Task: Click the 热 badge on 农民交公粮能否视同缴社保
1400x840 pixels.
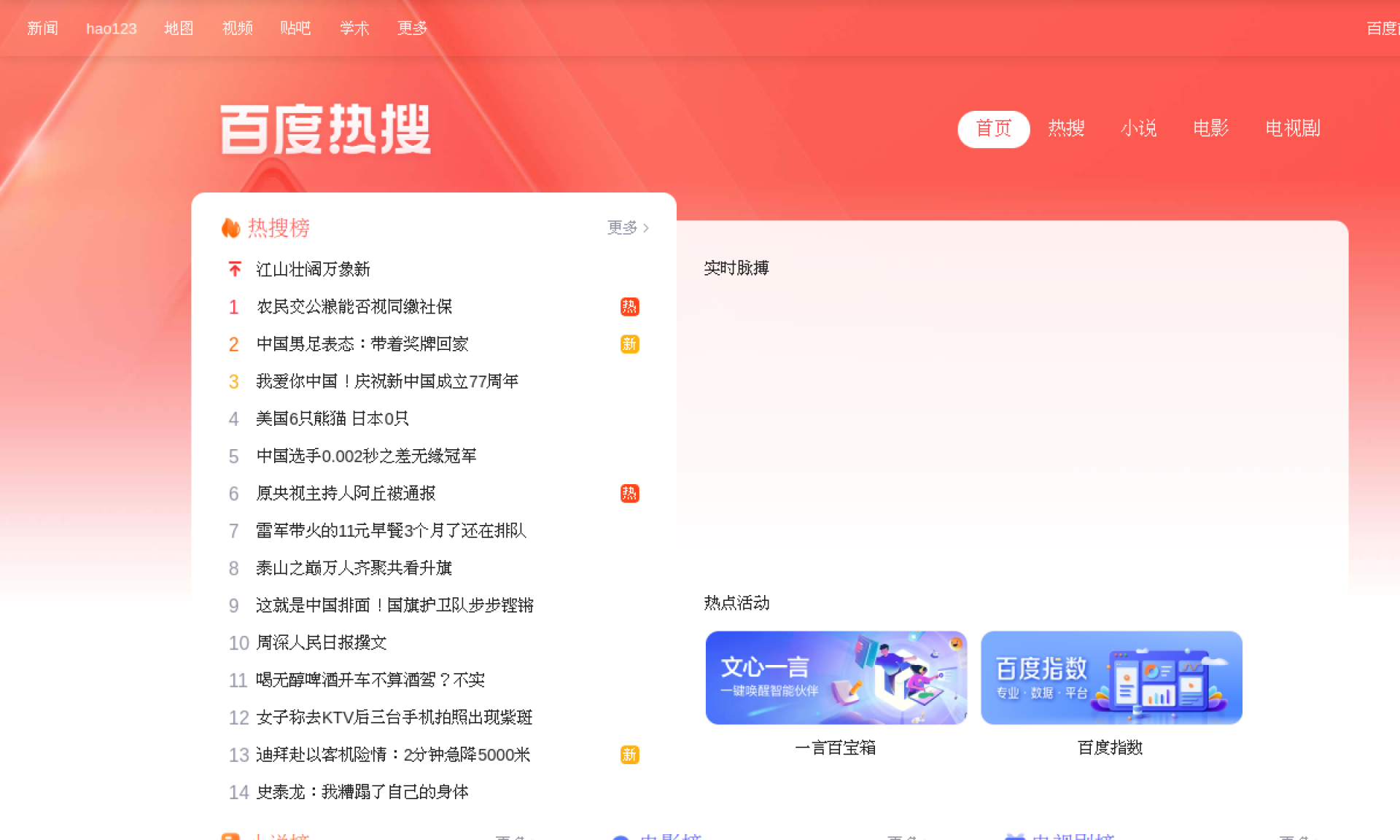Action: 629,307
